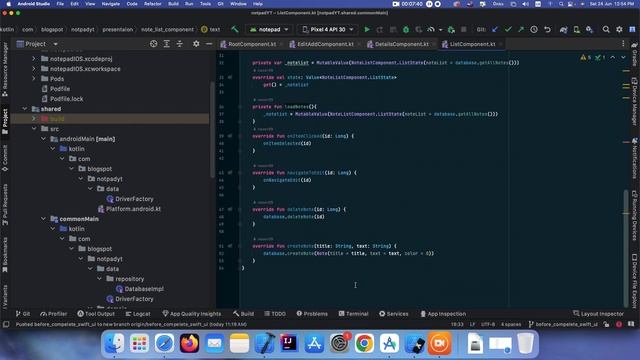Open App Inspection tool window
This screenshot has width=640, height=360.
(x=443, y=314)
